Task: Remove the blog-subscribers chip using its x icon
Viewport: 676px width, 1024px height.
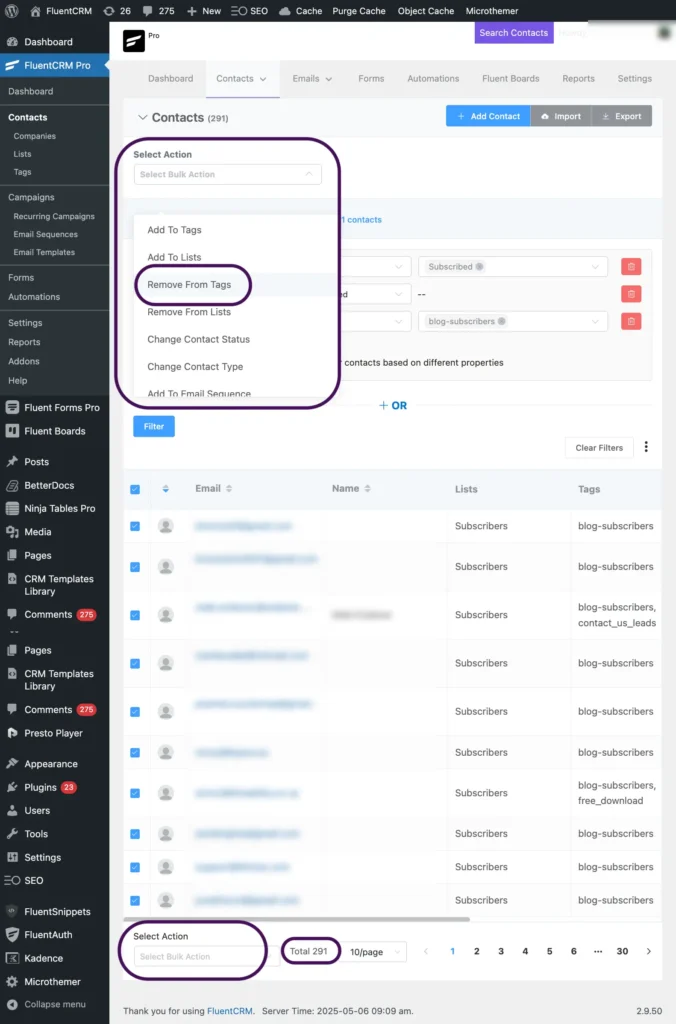Action: click(x=502, y=321)
